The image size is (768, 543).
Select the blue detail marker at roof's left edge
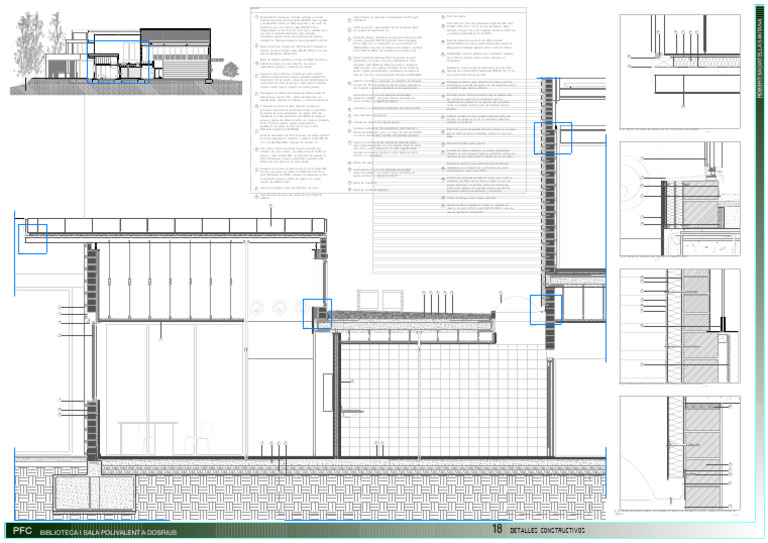pos(32,238)
